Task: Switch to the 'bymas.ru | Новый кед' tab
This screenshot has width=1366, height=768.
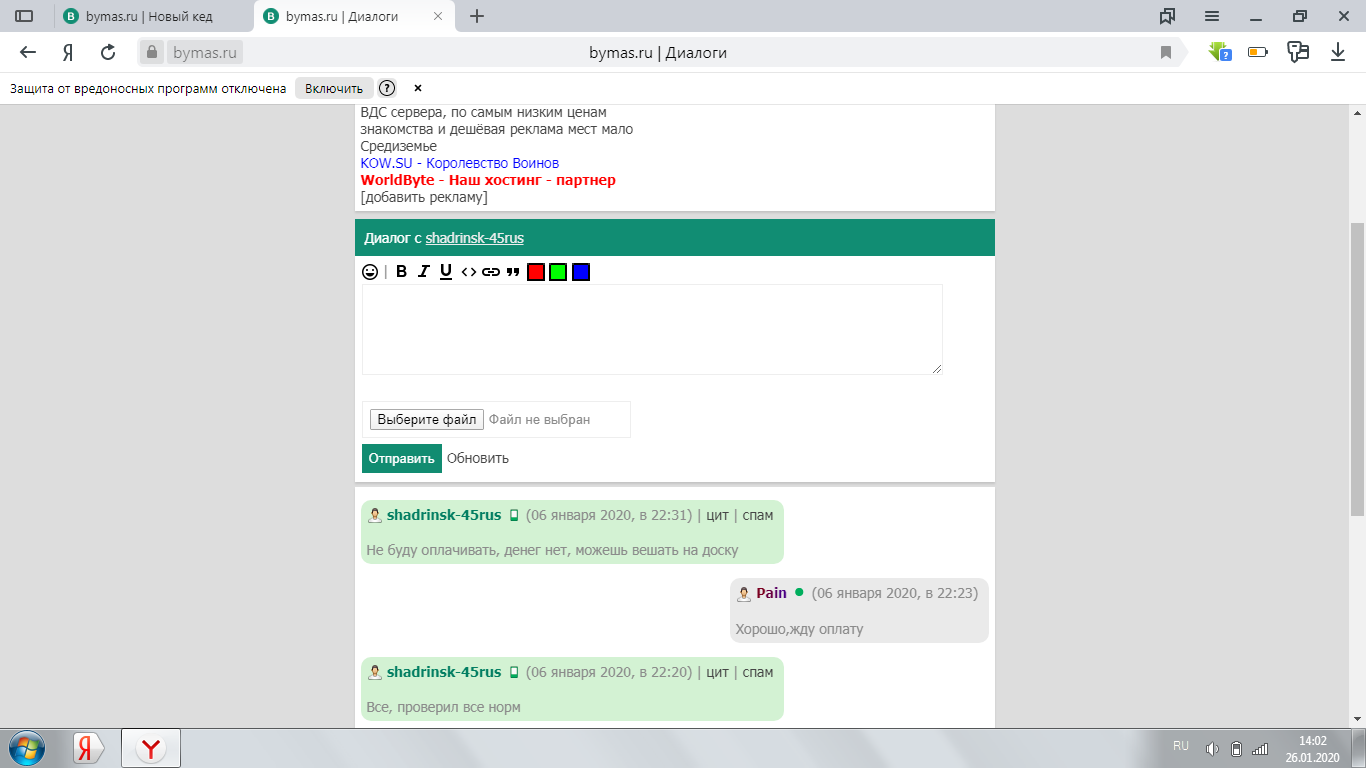Action: [153, 16]
